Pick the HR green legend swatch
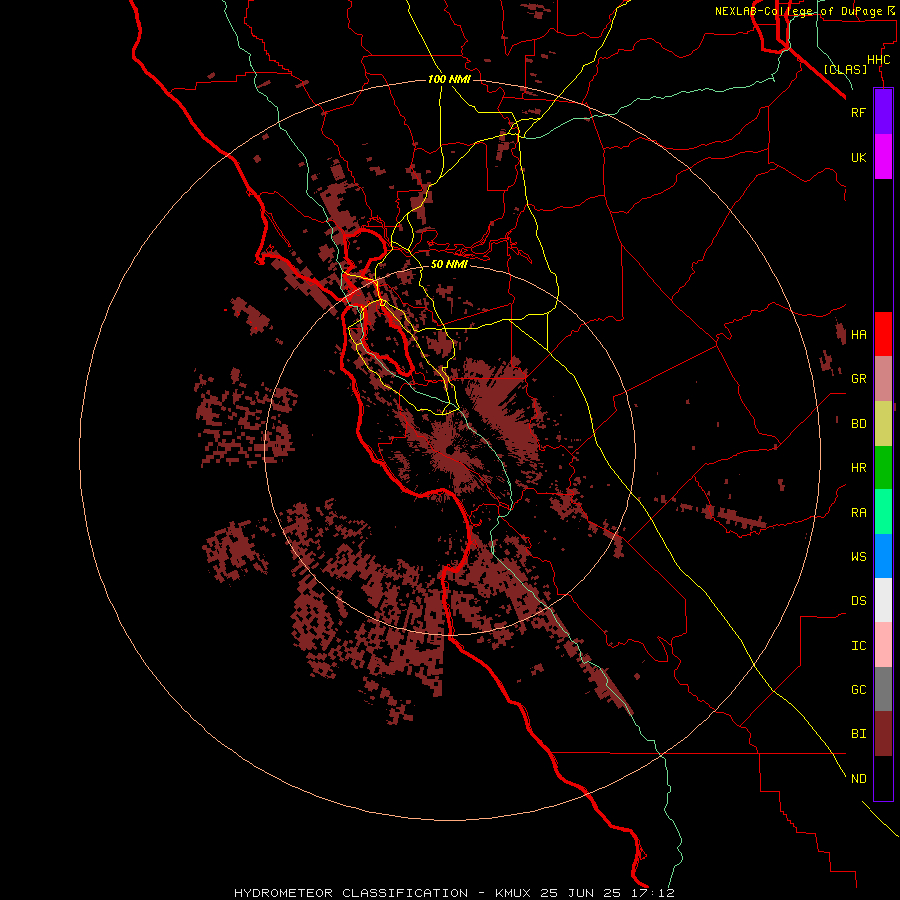The image size is (900, 900). point(883,468)
